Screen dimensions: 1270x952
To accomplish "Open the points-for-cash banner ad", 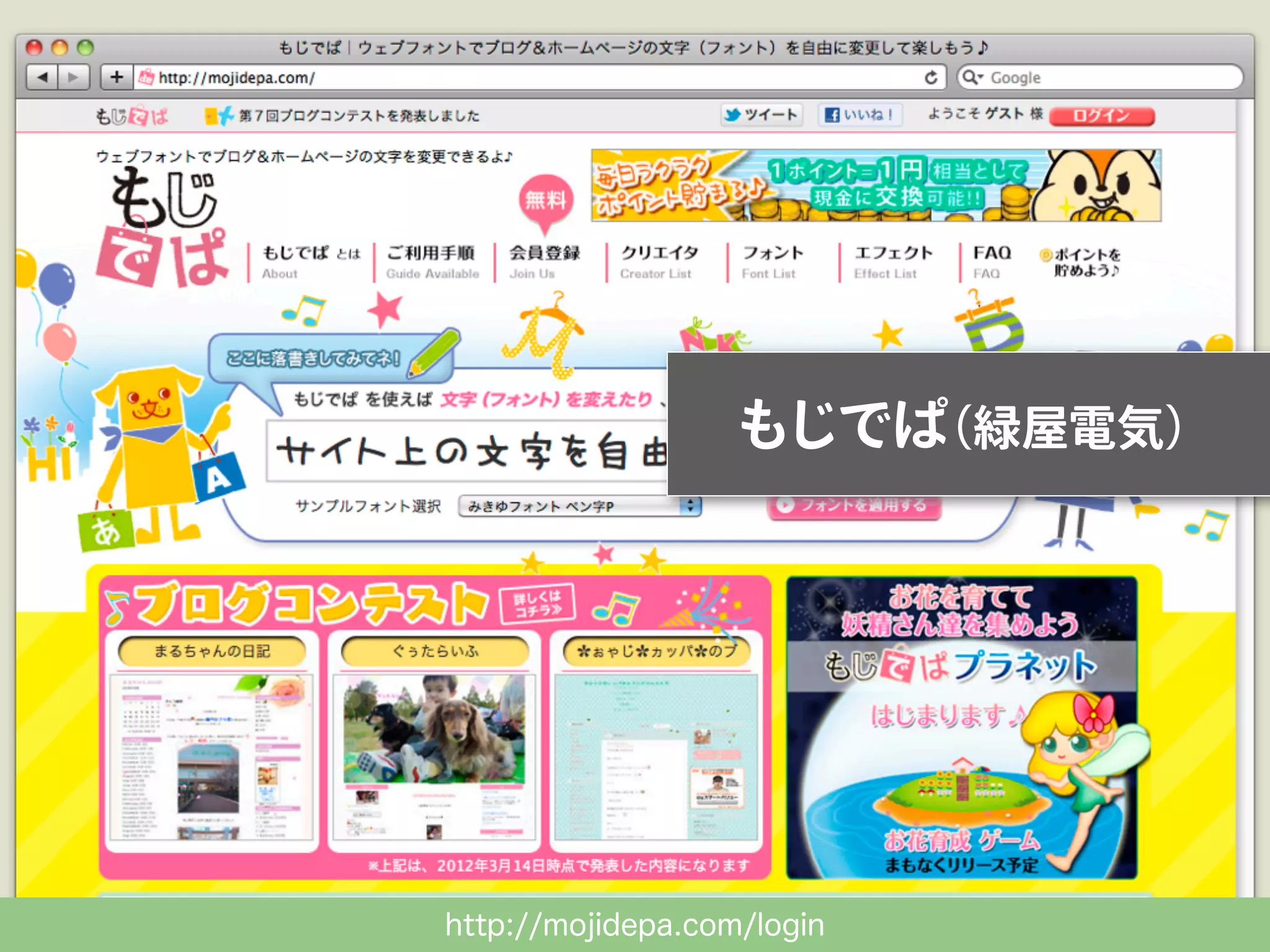I will click(x=876, y=185).
